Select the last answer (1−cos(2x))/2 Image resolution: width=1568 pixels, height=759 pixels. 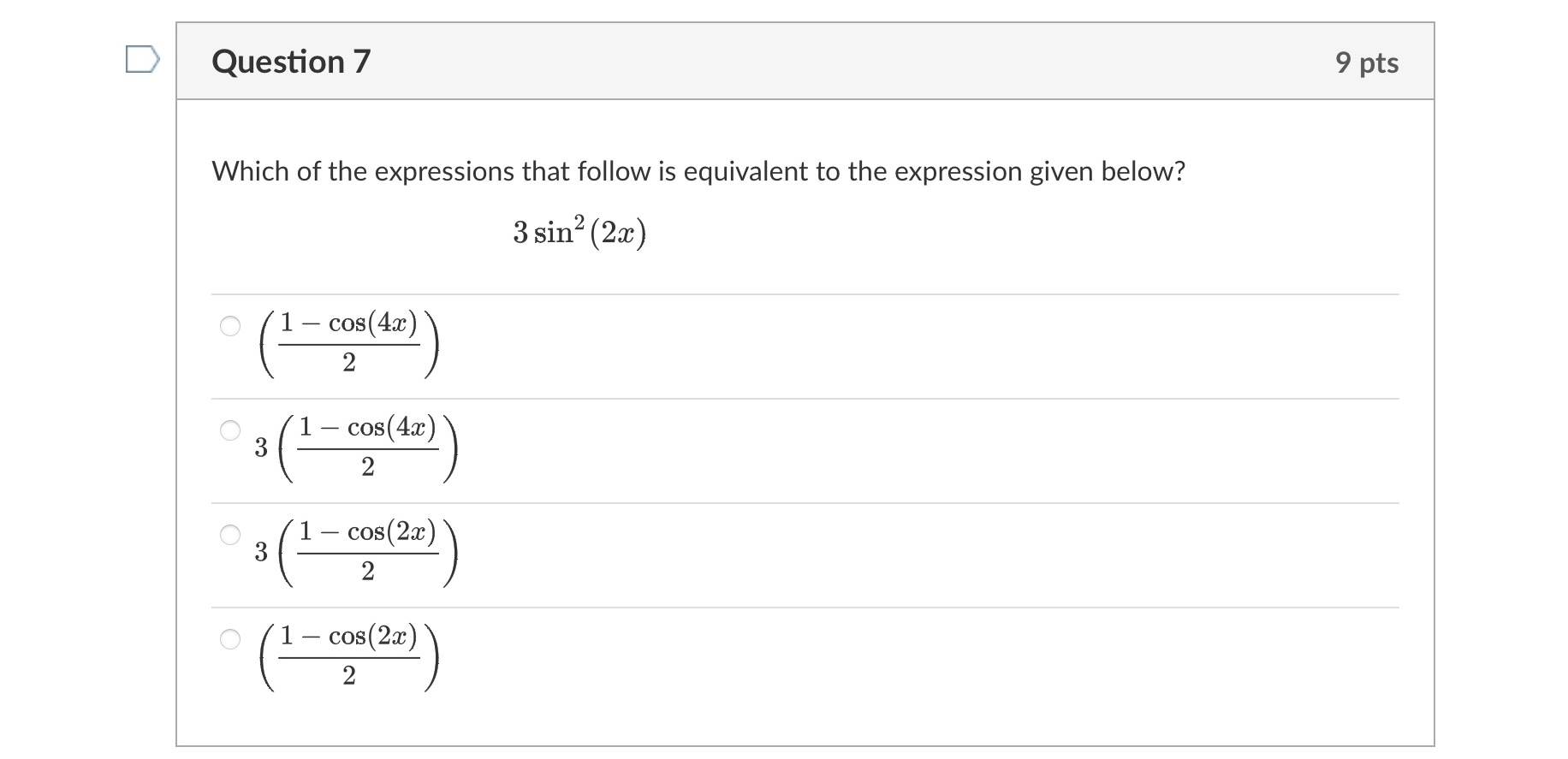[x=229, y=639]
